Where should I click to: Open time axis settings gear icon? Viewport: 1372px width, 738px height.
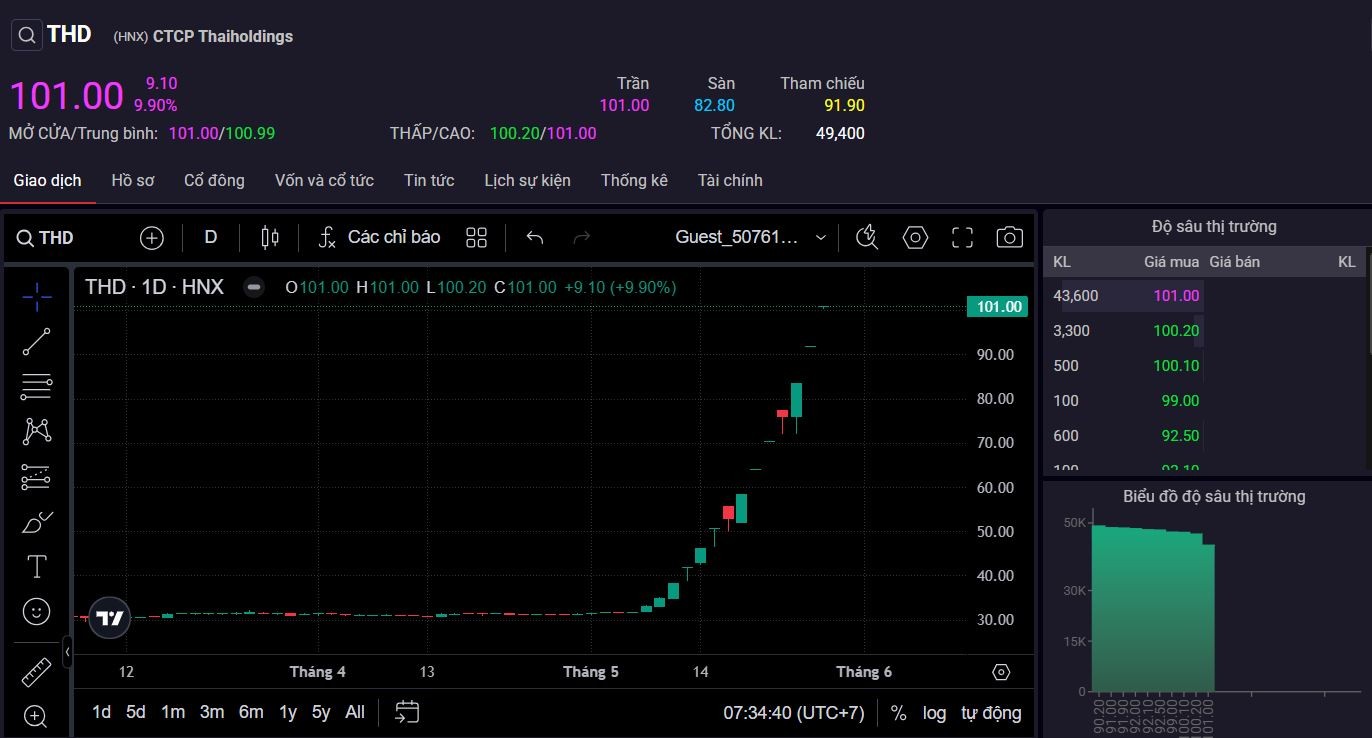[x=1001, y=672]
